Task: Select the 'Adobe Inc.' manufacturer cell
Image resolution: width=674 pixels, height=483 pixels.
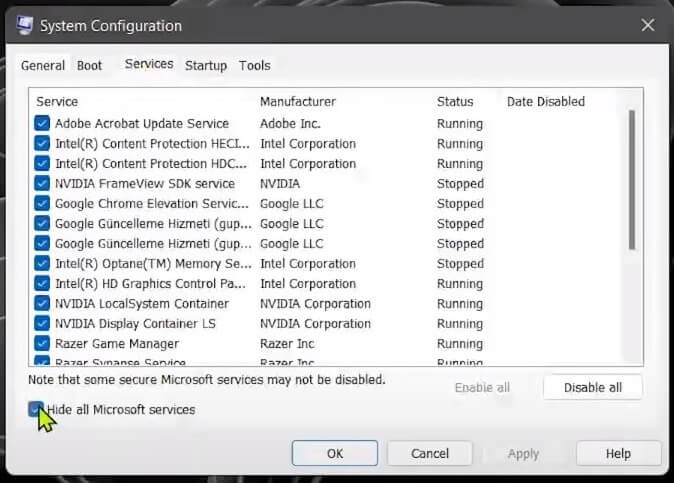Action: tap(290, 123)
